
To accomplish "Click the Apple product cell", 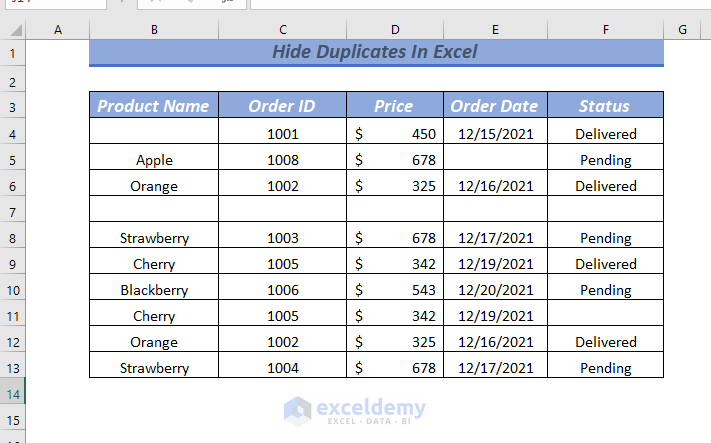I will [x=154, y=160].
